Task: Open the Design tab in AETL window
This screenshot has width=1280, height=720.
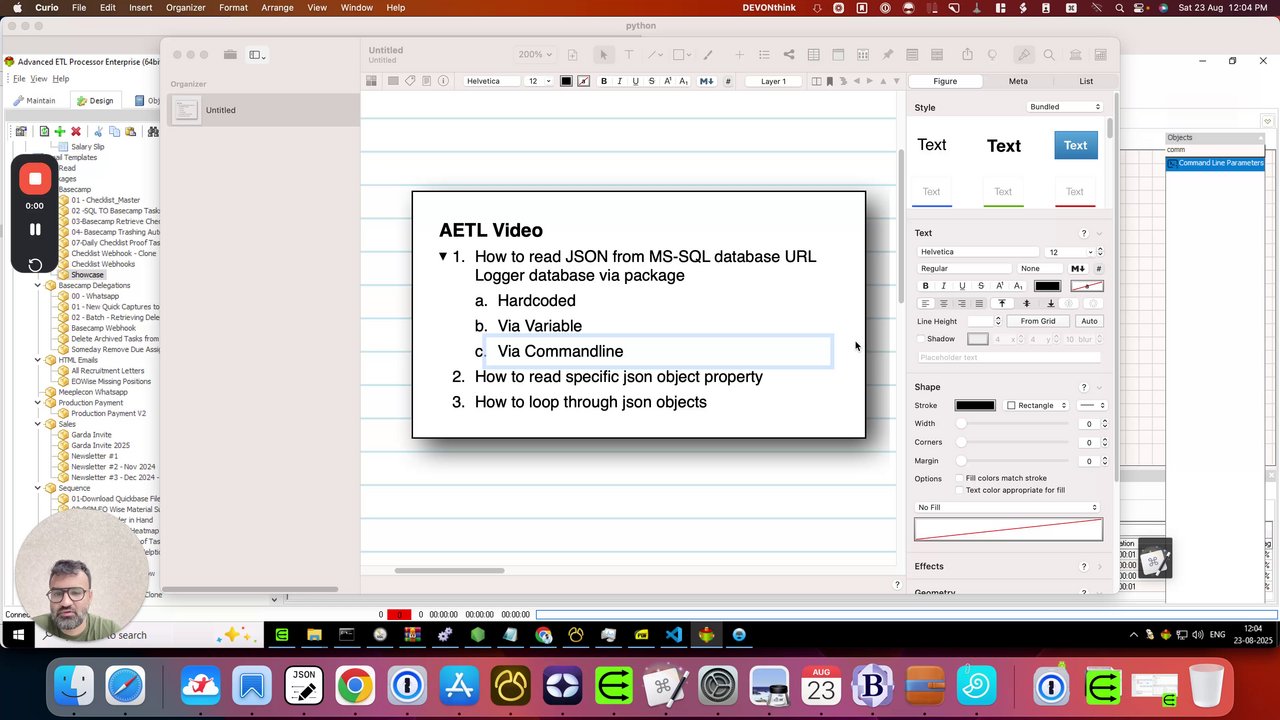Action: (95, 100)
